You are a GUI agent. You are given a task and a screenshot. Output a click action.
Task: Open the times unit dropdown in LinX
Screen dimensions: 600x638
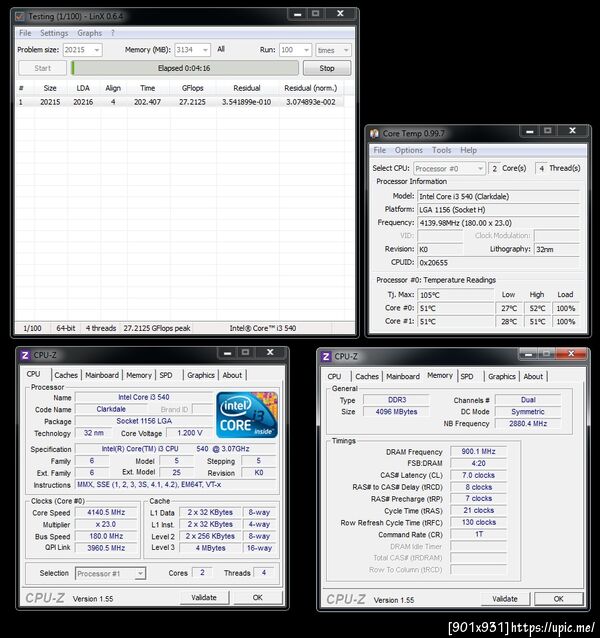pyautogui.click(x=333, y=50)
